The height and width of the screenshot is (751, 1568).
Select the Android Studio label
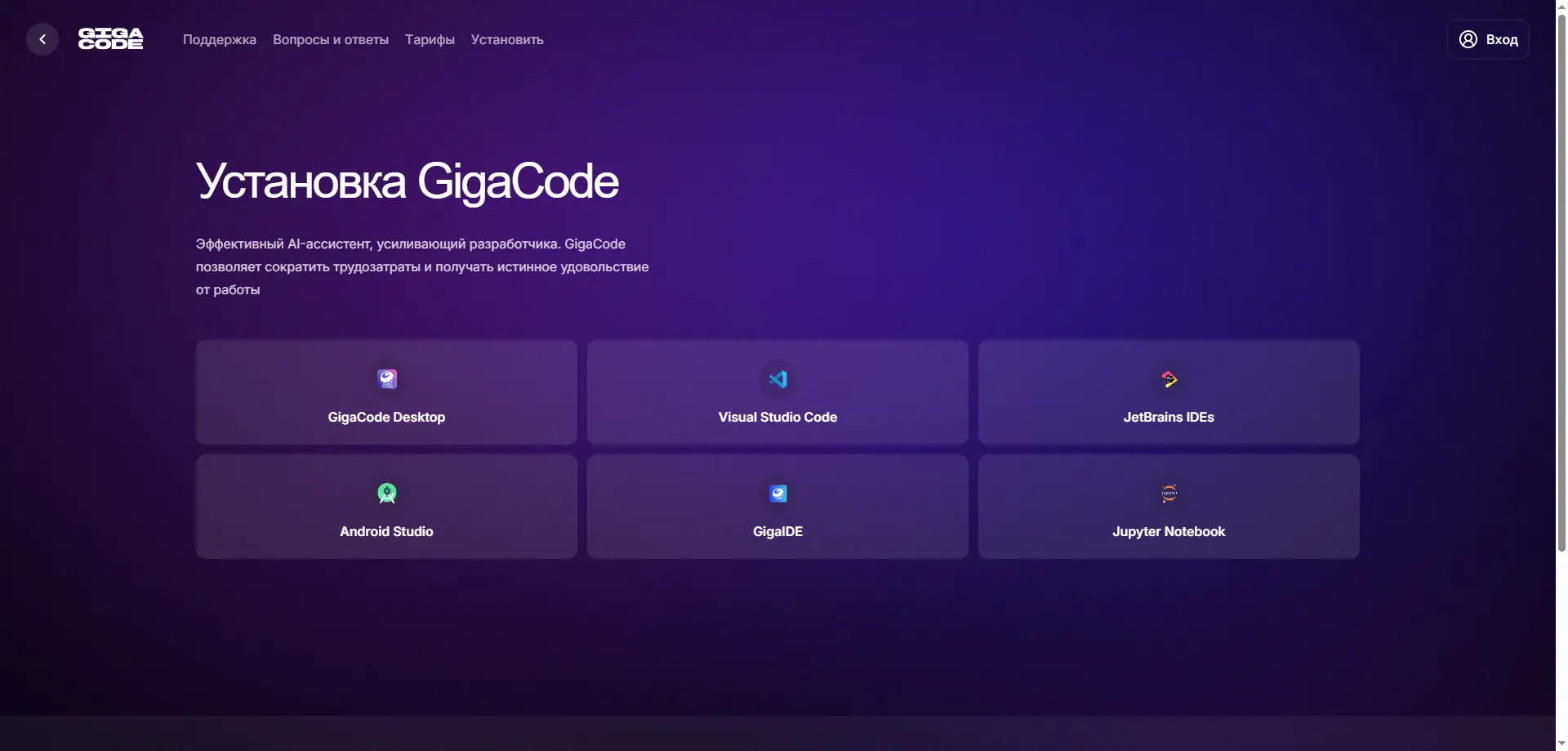(x=386, y=531)
